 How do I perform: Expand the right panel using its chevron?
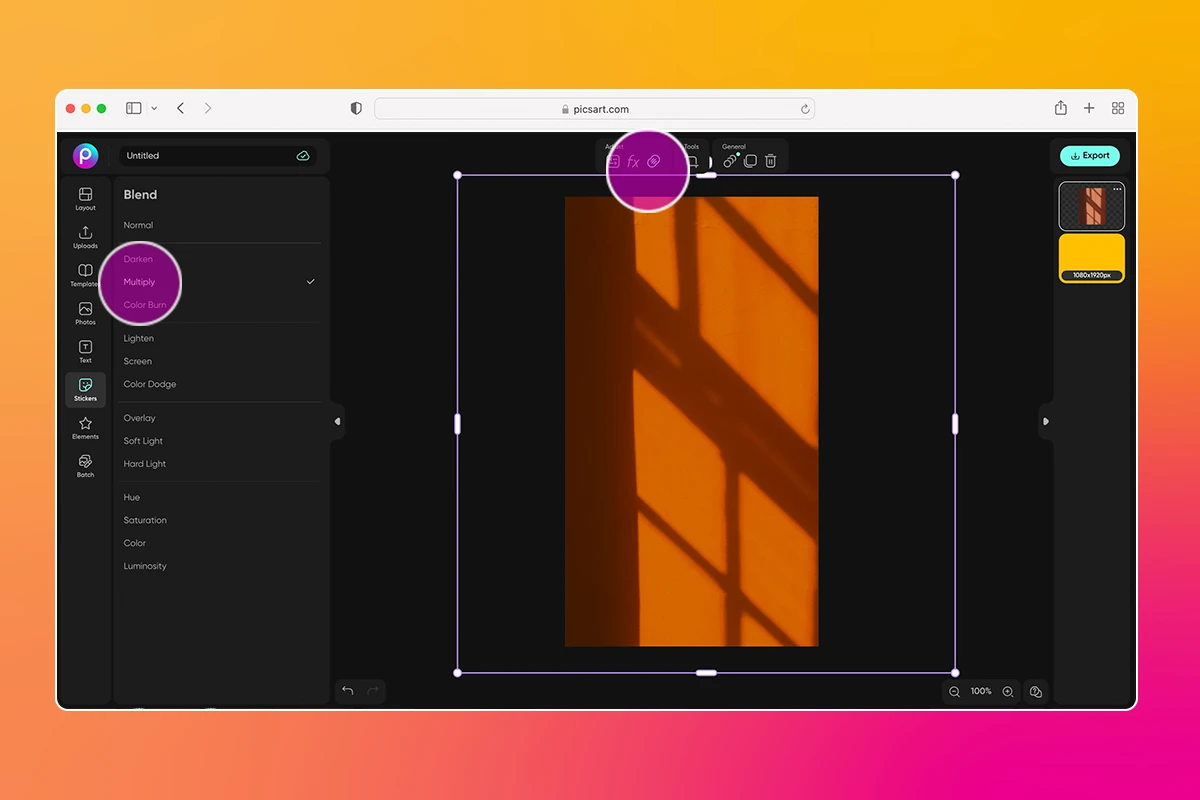coord(1045,422)
